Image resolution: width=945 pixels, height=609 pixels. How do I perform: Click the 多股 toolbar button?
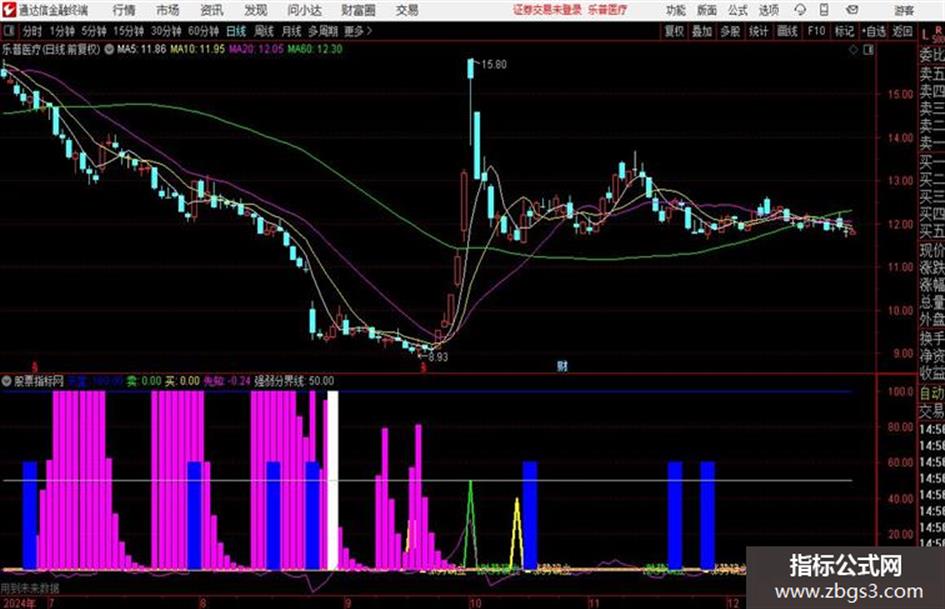click(x=730, y=31)
